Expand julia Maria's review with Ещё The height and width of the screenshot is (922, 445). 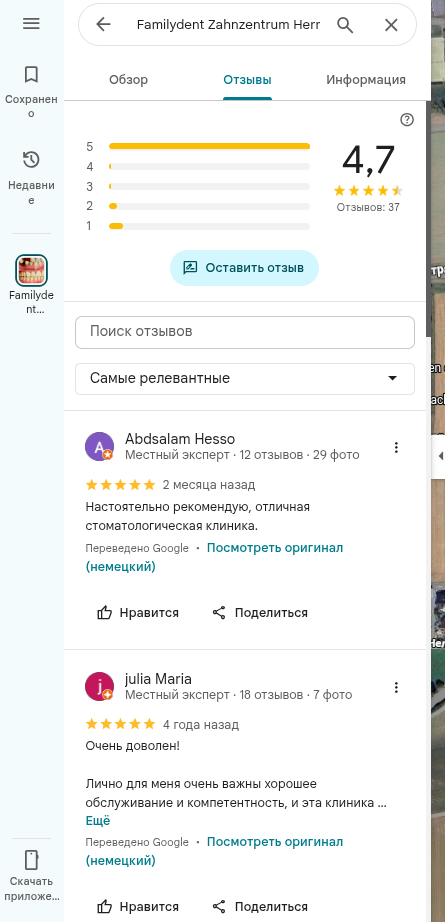(98, 821)
